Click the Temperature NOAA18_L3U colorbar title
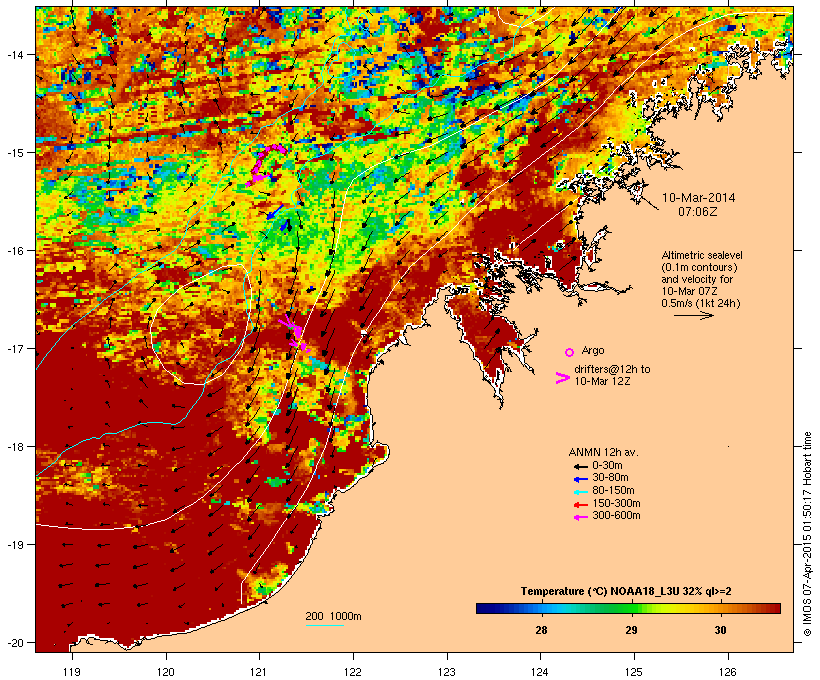 tap(626, 592)
